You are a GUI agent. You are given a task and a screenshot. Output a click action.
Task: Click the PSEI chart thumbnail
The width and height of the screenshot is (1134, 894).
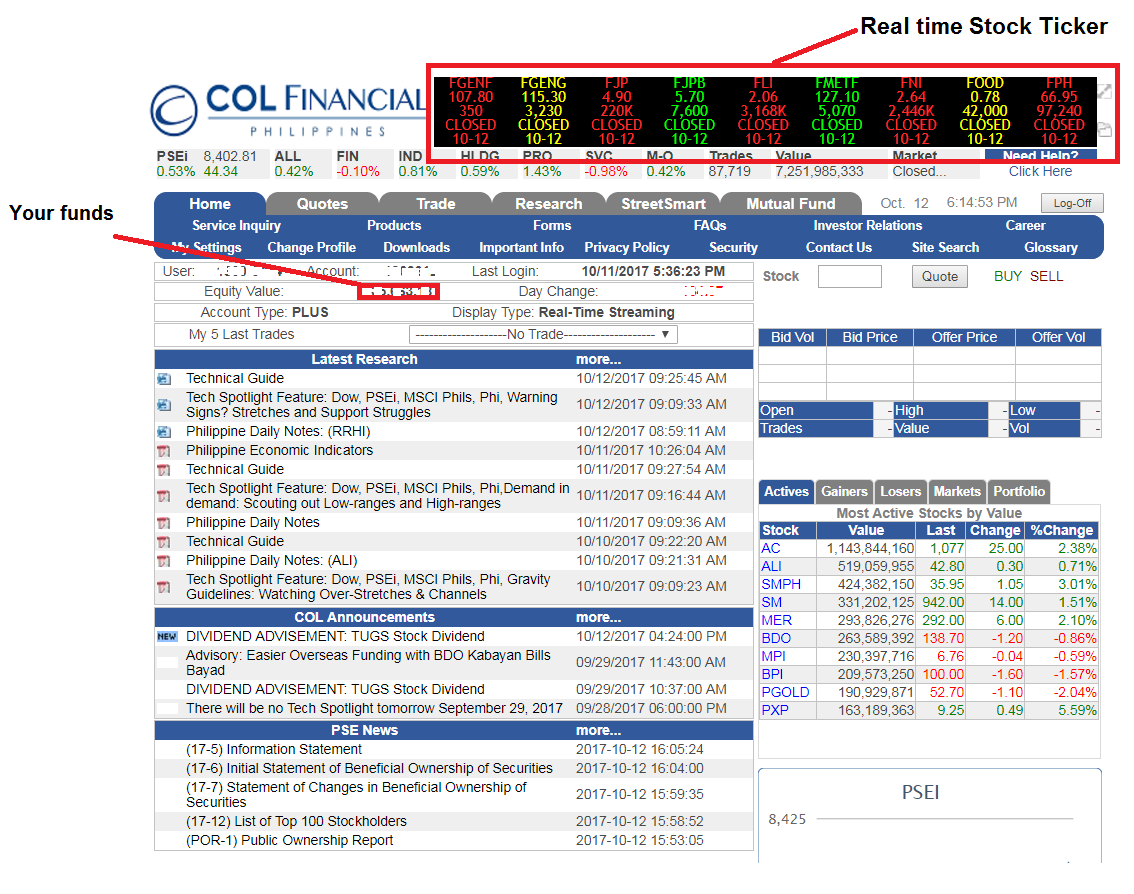929,816
